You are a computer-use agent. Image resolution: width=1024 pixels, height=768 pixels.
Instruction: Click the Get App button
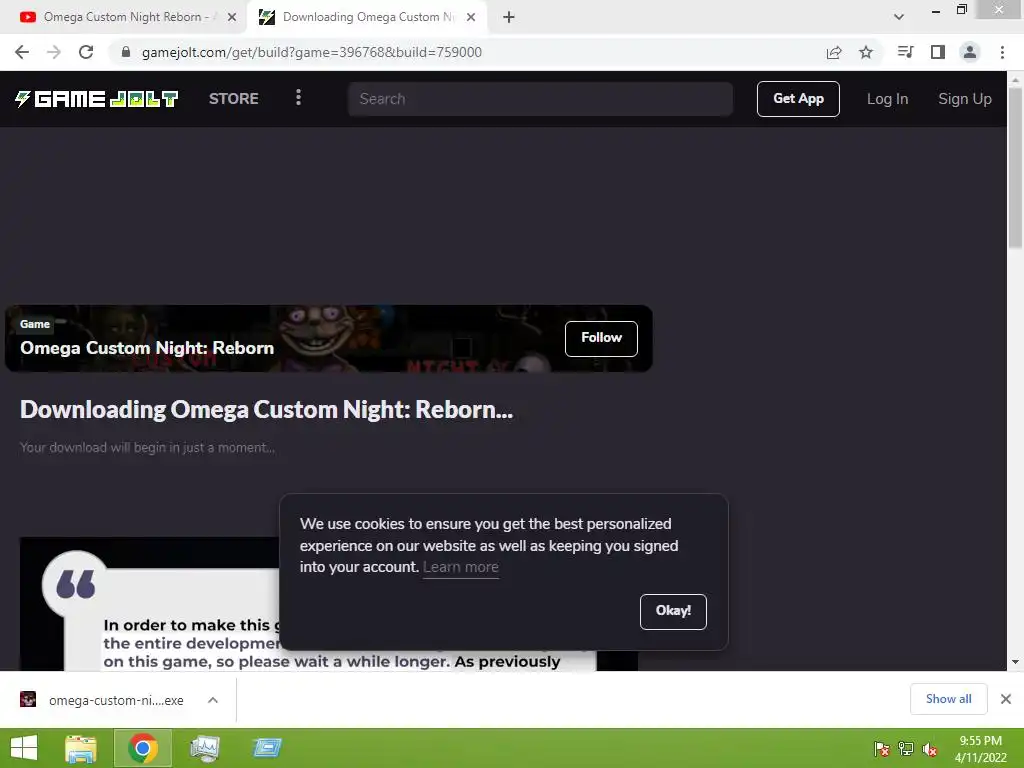pyautogui.click(x=798, y=99)
